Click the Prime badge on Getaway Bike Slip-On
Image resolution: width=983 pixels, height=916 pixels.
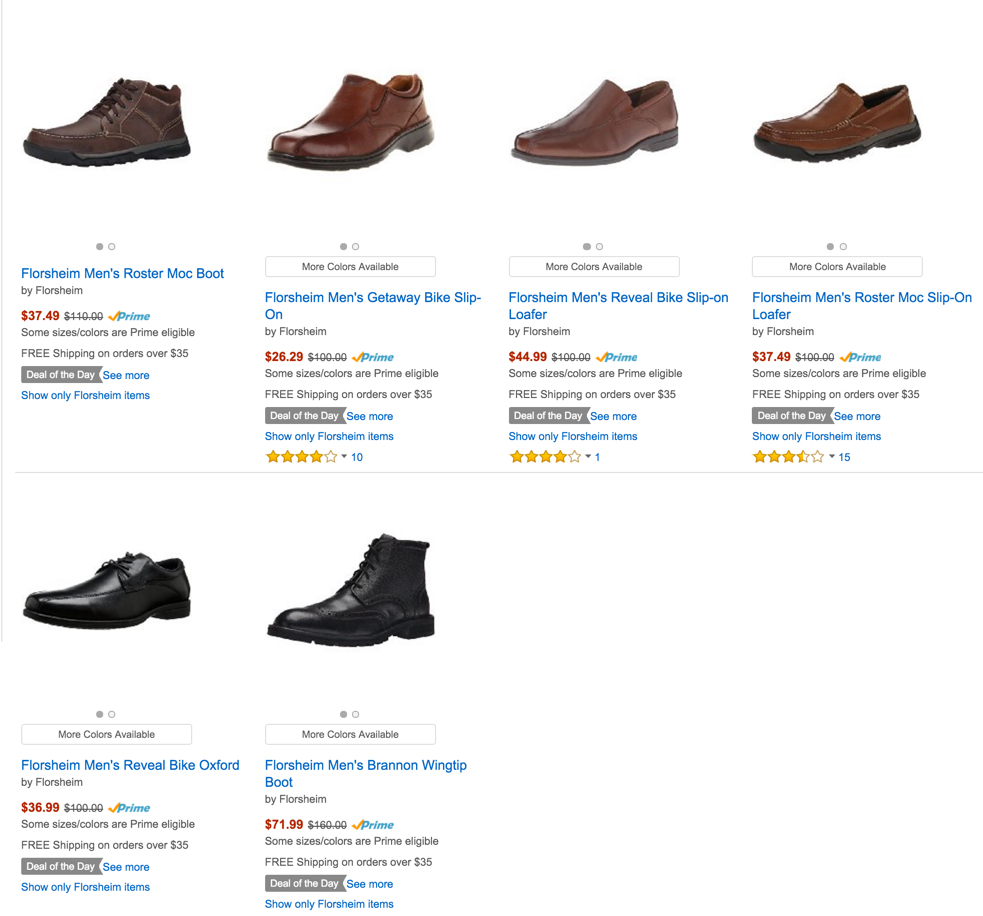[x=371, y=357]
